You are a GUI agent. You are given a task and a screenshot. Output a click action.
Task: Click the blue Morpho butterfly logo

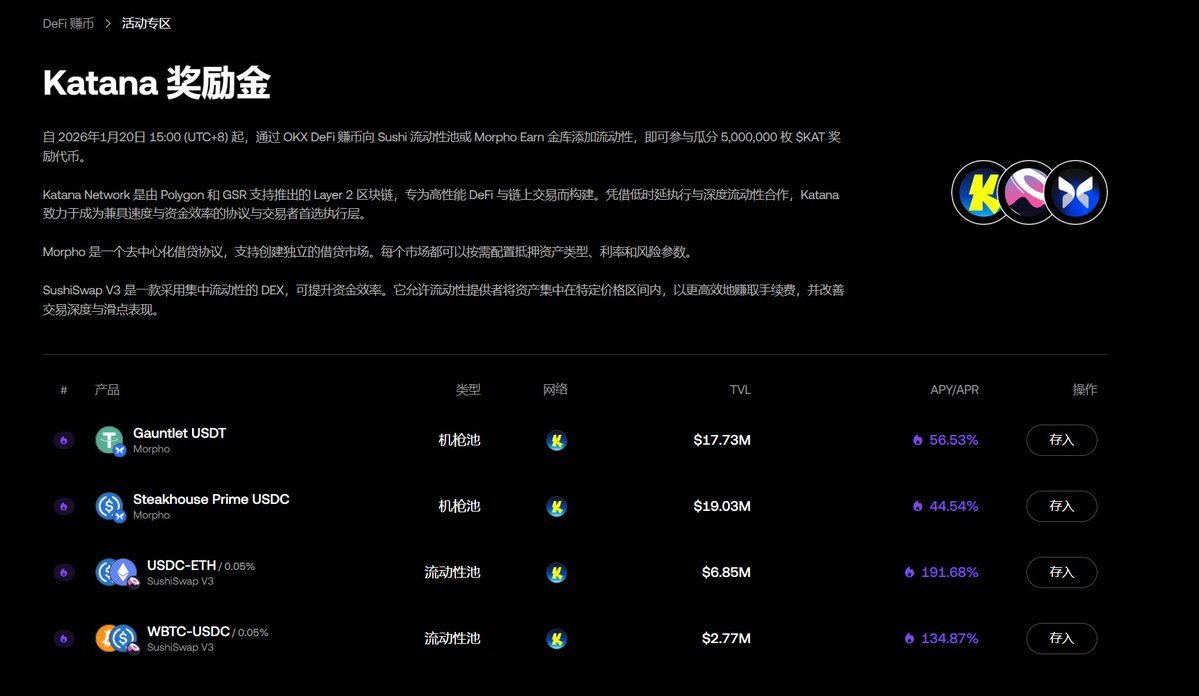pos(1076,192)
